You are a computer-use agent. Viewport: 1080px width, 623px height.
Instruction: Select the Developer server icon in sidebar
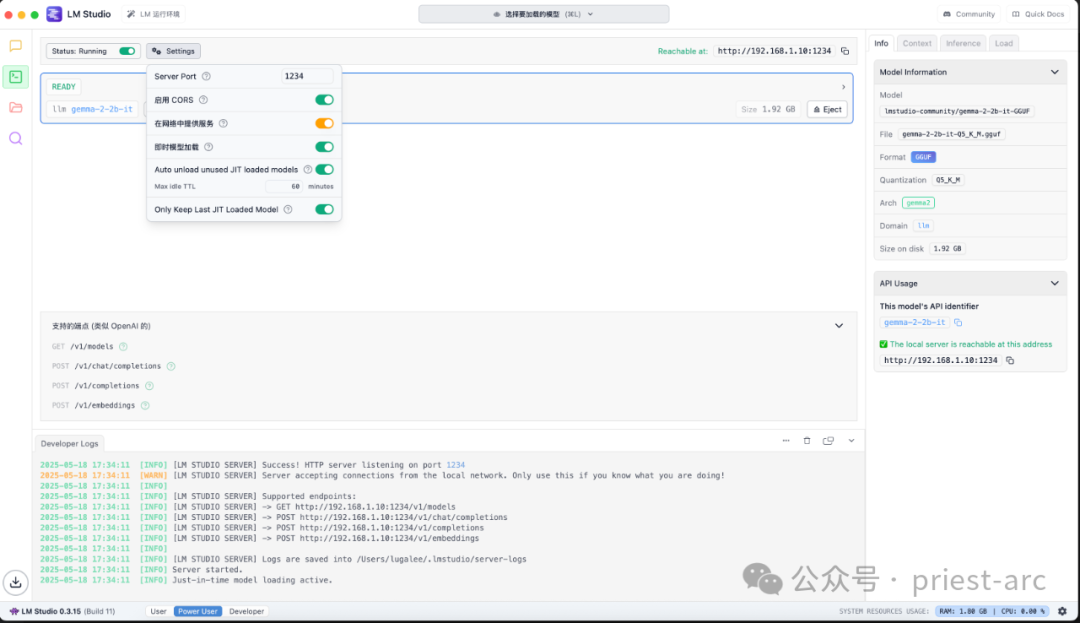click(x=16, y=77)
